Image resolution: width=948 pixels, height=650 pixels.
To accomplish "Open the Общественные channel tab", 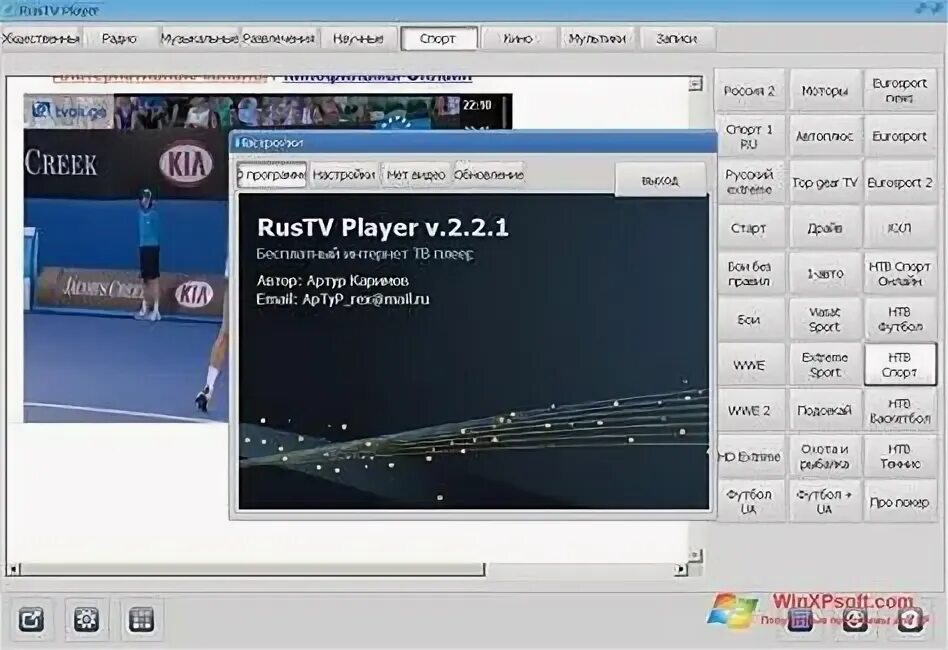I will pyautogui.click(x=41, y=39).
